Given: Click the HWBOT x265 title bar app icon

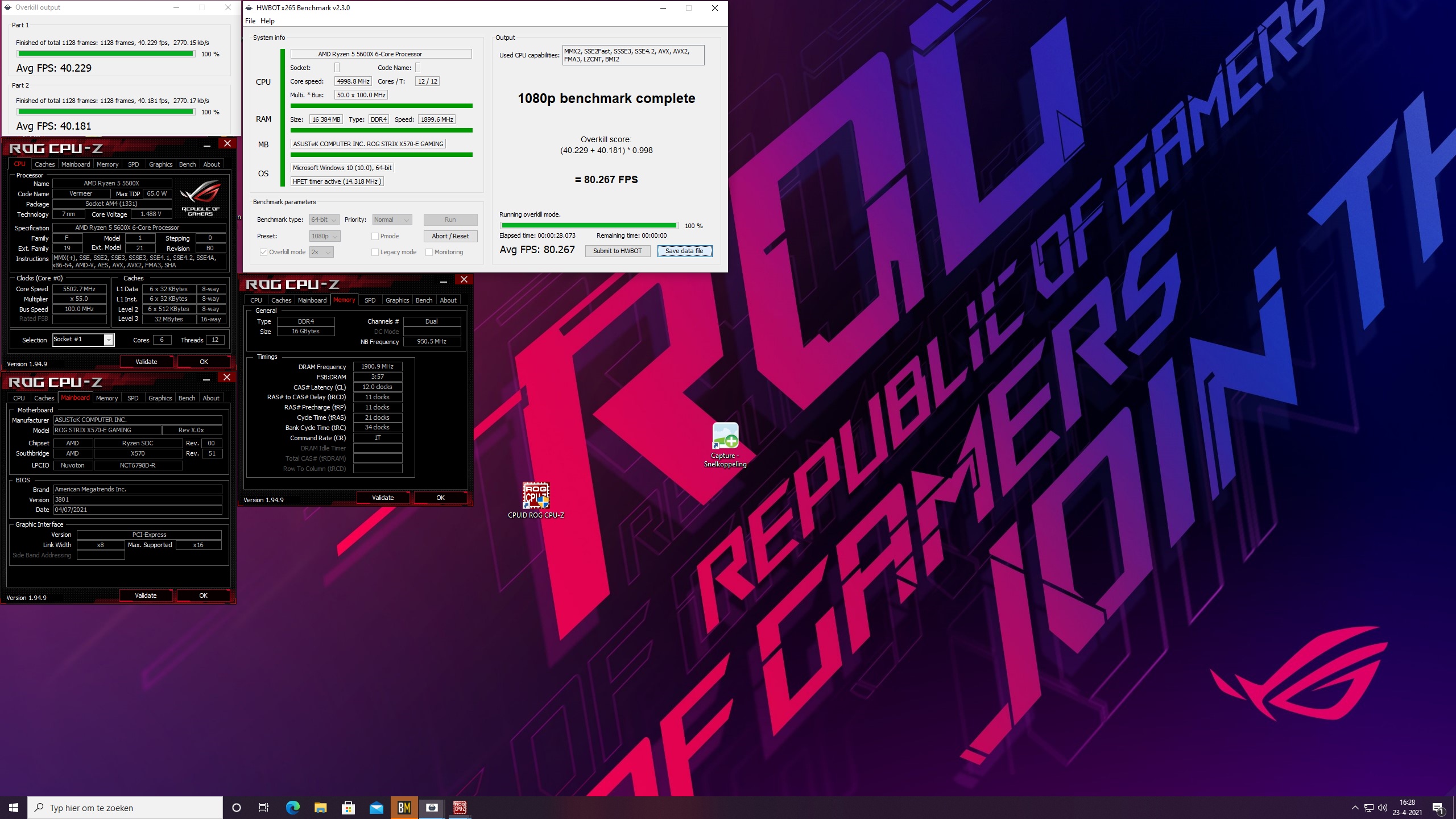Looking at the screenshot, I should (x=249, y=8).
